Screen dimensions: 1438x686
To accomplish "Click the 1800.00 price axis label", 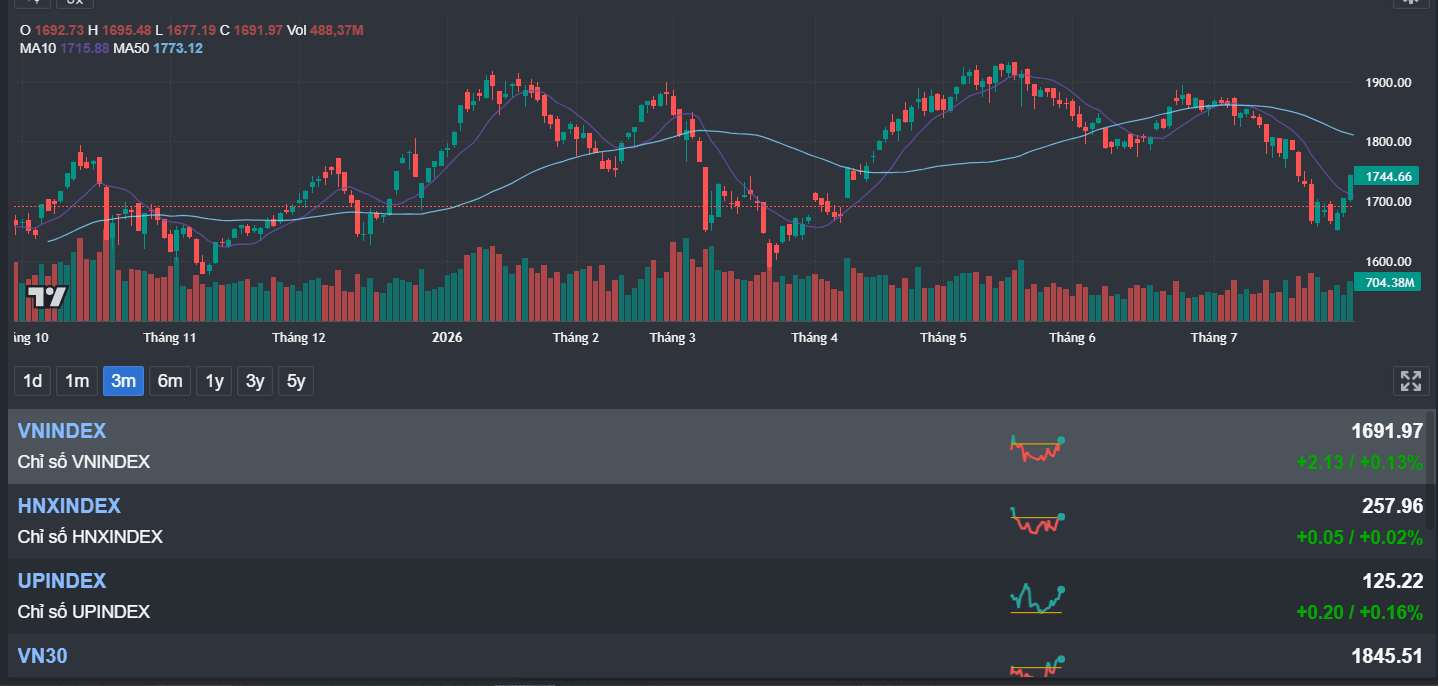I will tap(1388, 142).
